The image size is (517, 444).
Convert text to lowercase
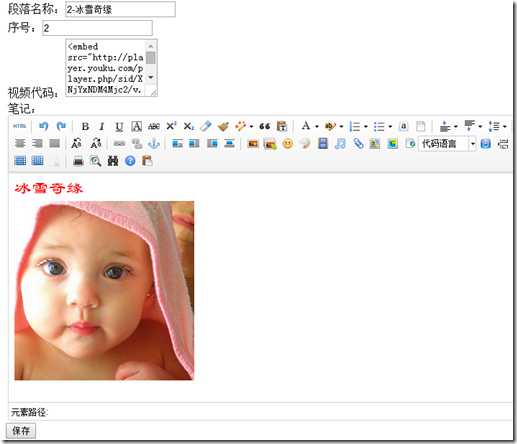(x=96, y=144)
